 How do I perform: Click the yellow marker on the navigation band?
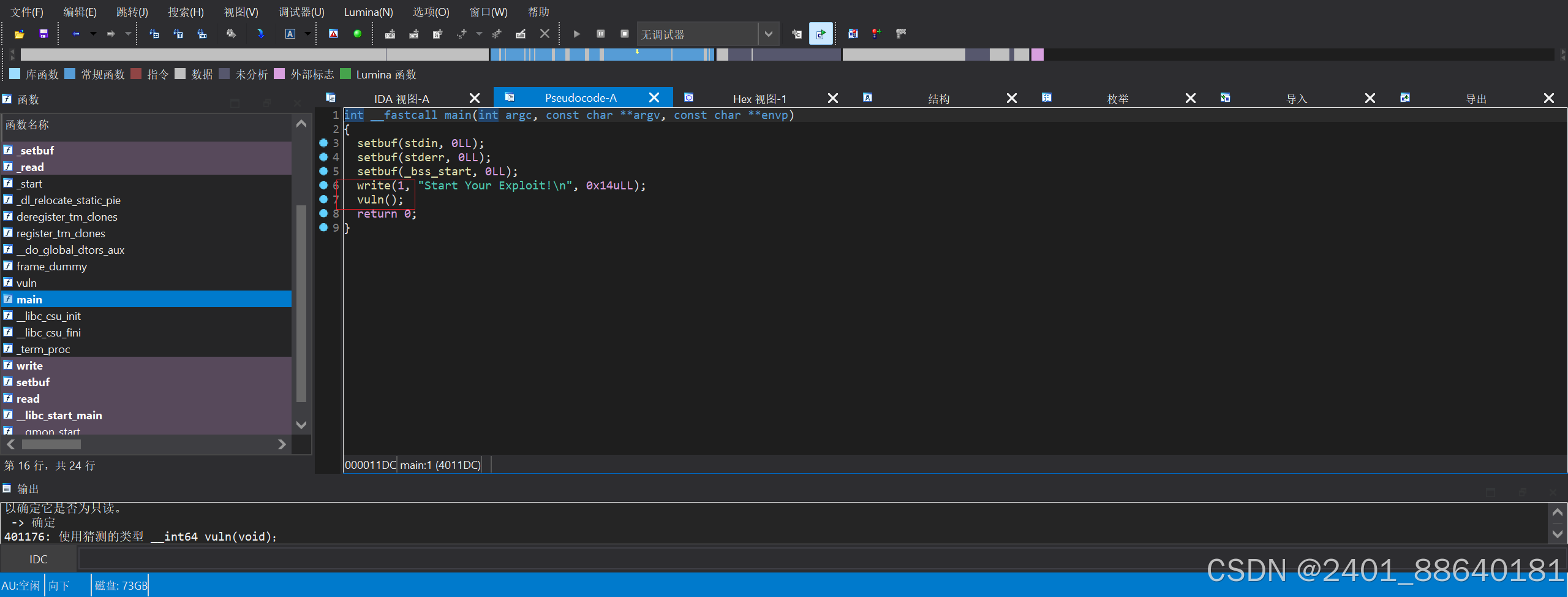pyautogui.click(x=638, y=51)
